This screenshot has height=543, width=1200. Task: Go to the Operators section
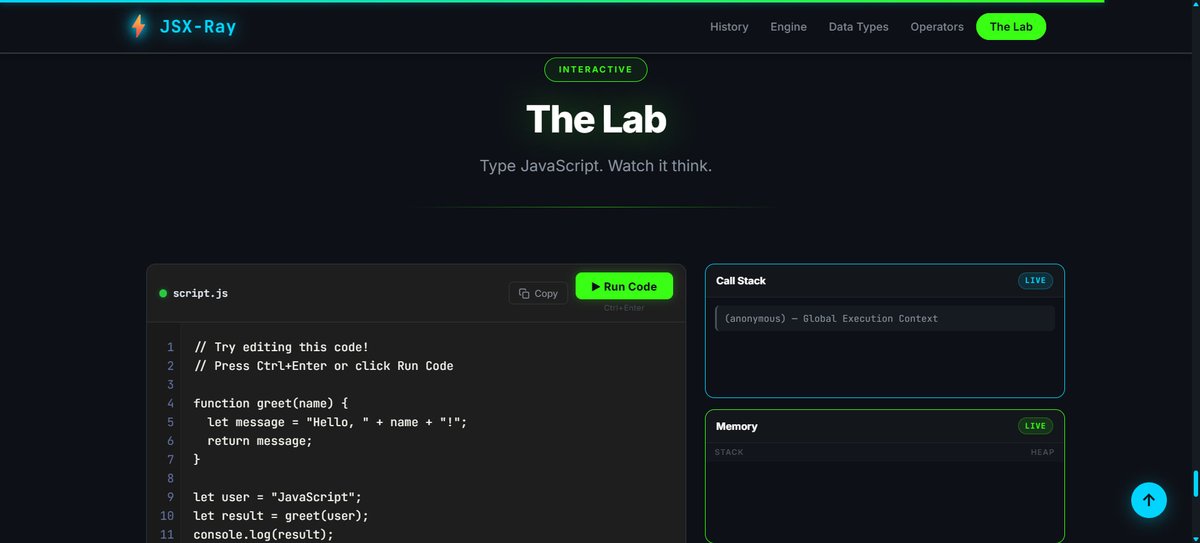tap(937, 27)
